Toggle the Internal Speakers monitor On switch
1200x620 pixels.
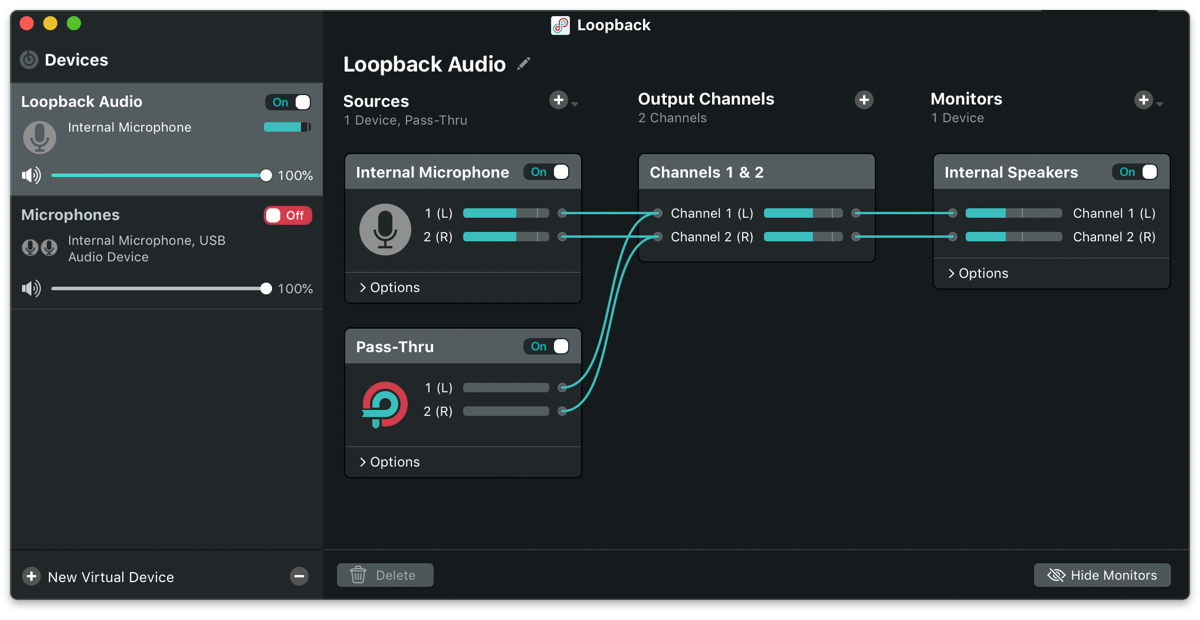[x=1136, y=172]
